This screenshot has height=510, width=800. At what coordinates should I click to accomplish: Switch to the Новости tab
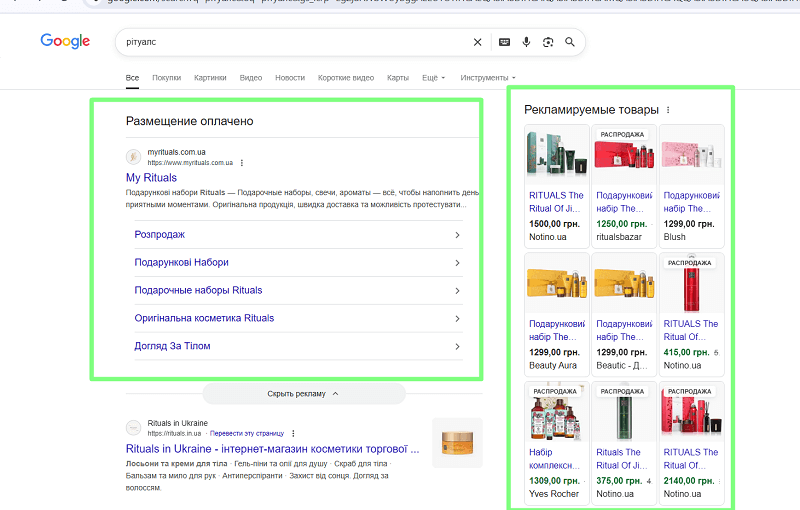[x=290, y=78]
